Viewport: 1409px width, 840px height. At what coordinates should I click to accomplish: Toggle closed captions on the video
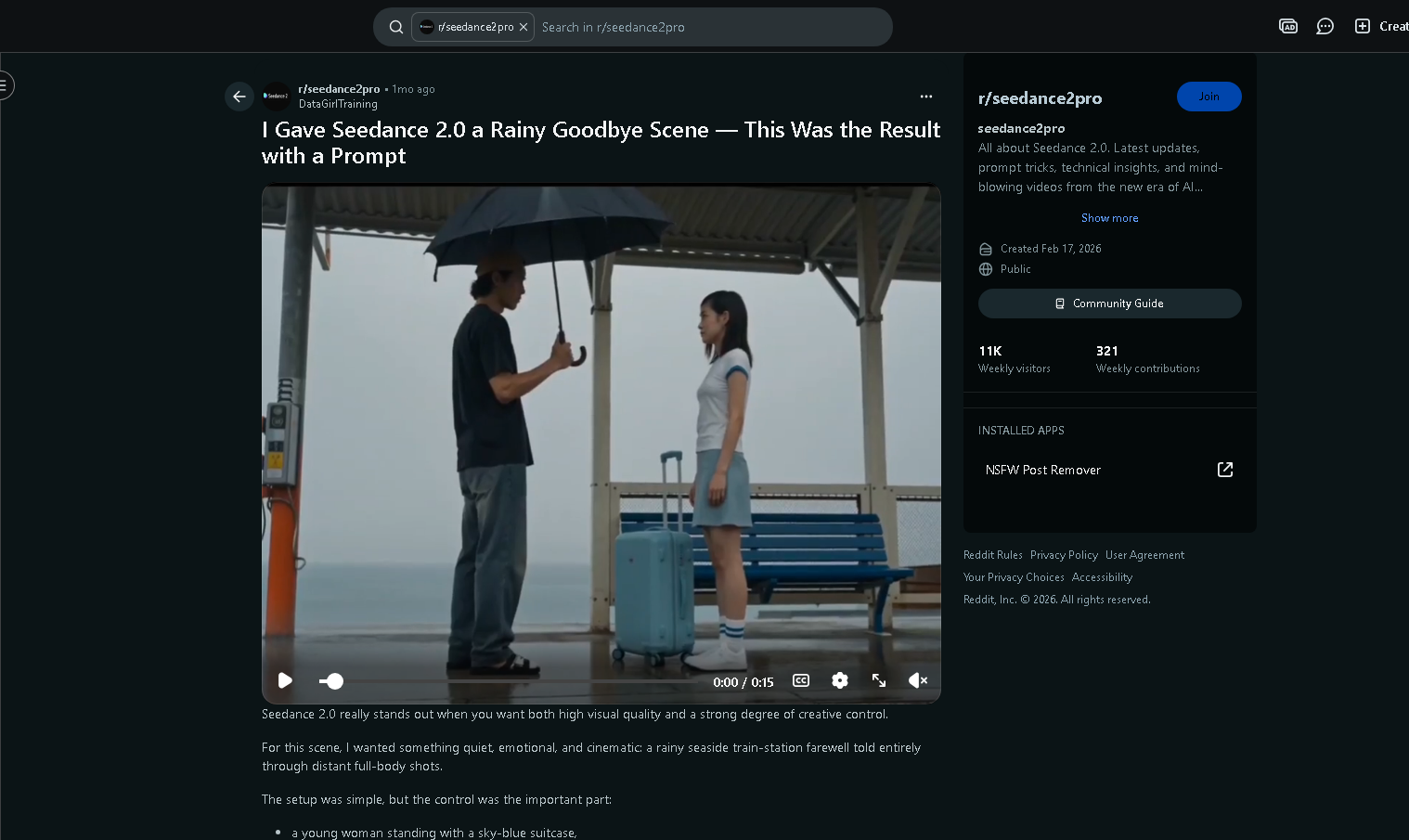click(x=801, y=680)
